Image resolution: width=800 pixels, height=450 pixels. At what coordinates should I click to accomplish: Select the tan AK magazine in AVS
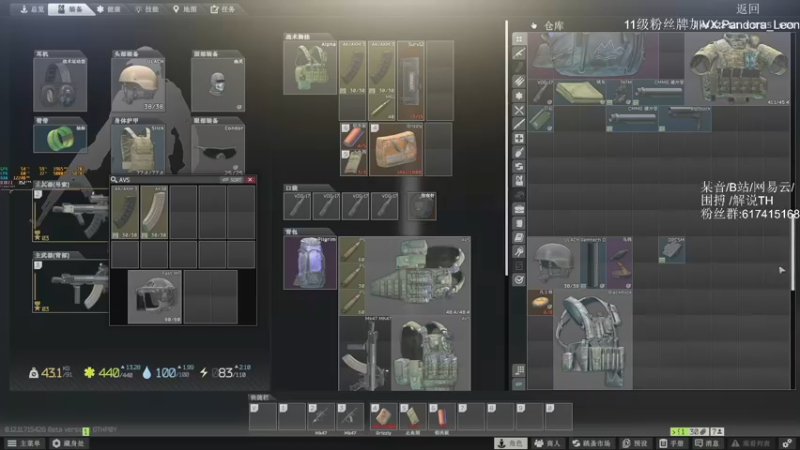tap(154, 212)
